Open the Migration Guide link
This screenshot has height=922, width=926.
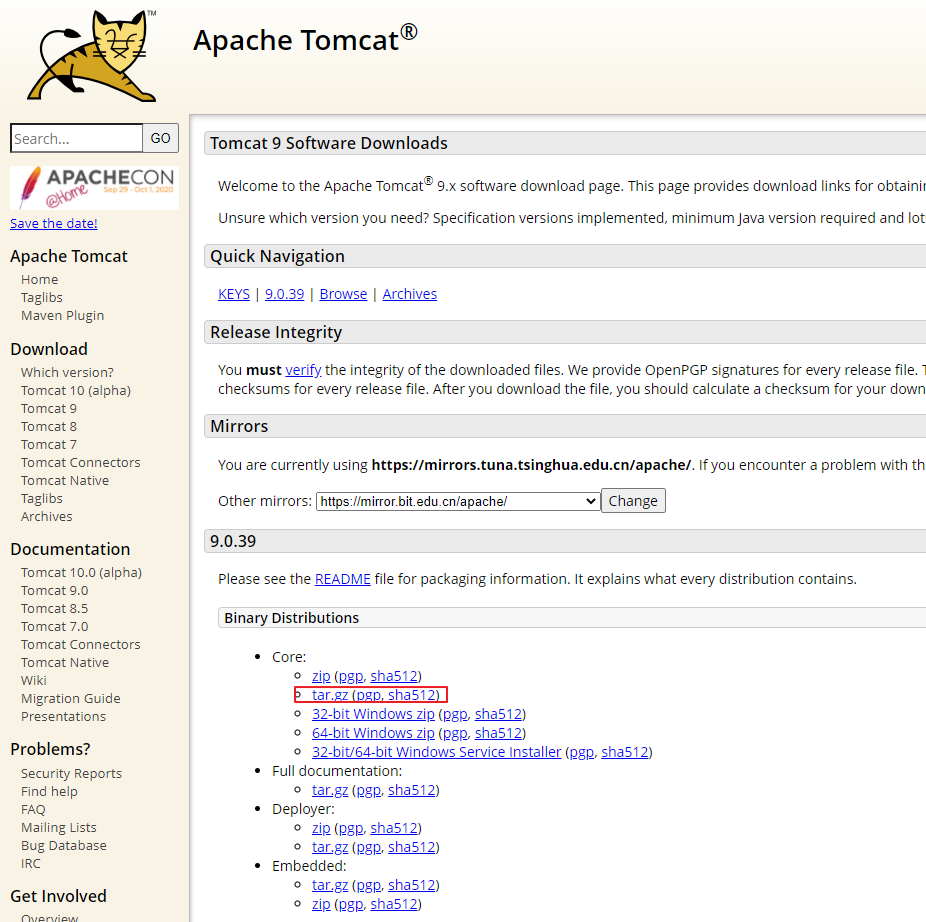pyautogui.click(x=71, y=698)
